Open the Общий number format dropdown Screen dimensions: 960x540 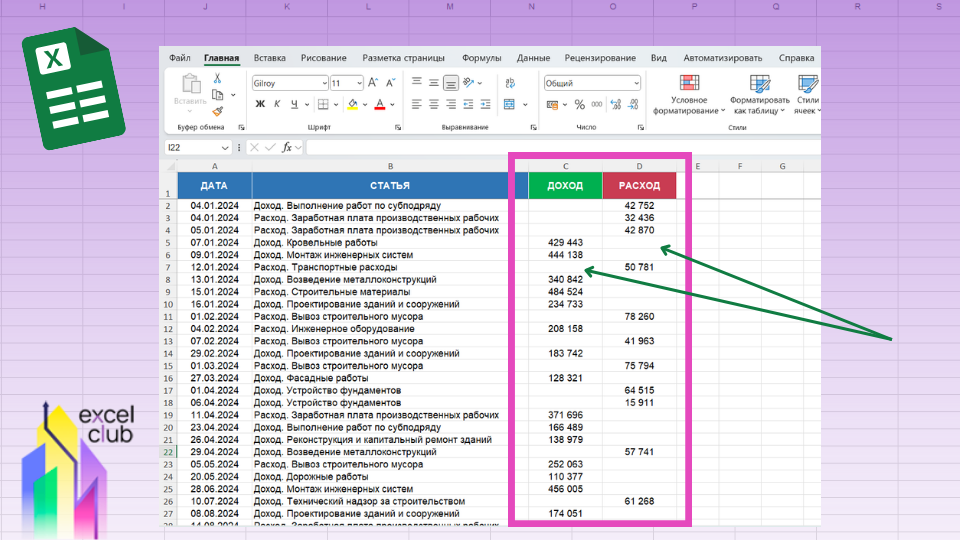[x=636, y=83]
